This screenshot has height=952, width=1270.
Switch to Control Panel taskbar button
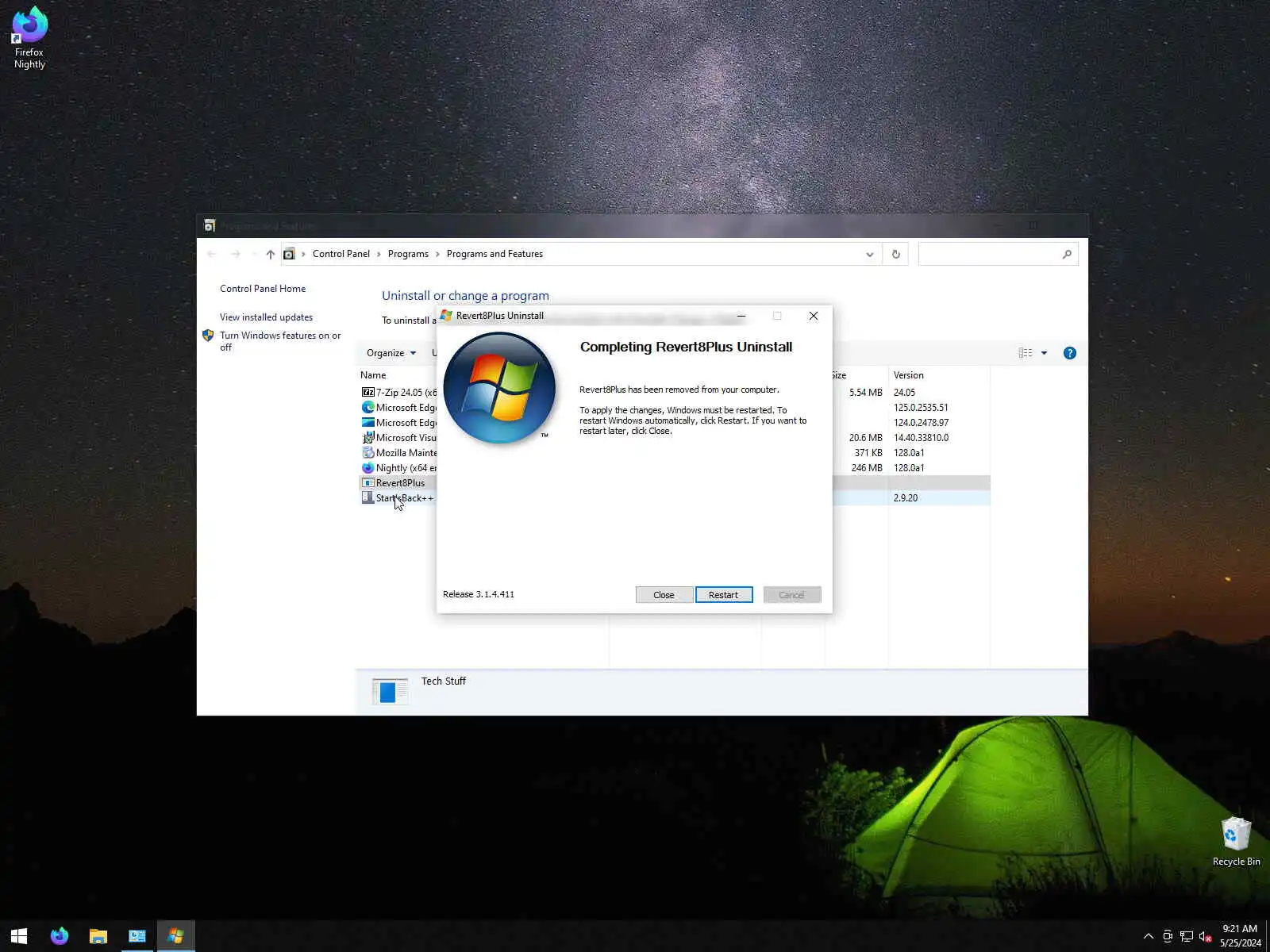[x=137, y=936]
